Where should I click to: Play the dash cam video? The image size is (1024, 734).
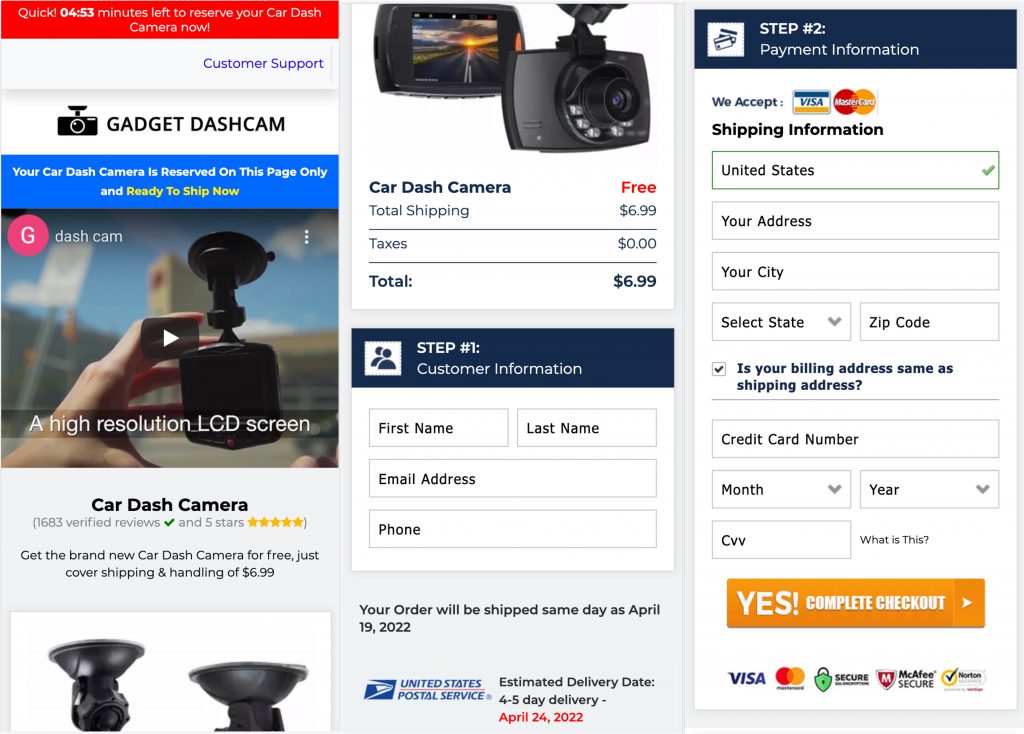tap(170, 338)
